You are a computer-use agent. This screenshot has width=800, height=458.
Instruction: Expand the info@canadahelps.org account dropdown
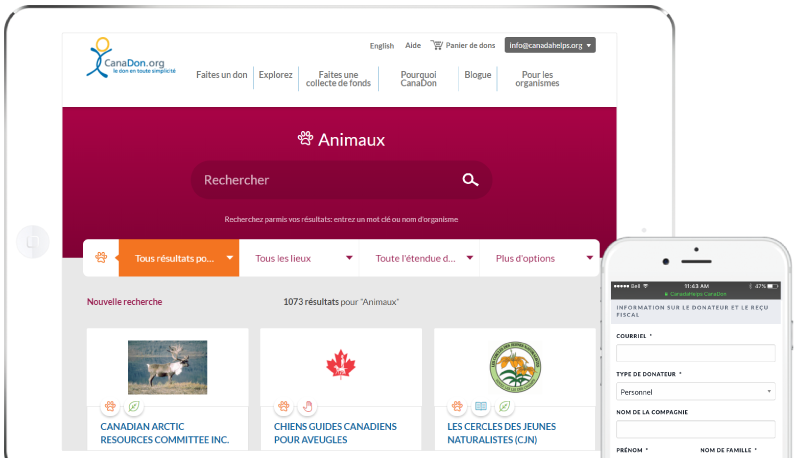pyautogui.click(x=550, y=45)
